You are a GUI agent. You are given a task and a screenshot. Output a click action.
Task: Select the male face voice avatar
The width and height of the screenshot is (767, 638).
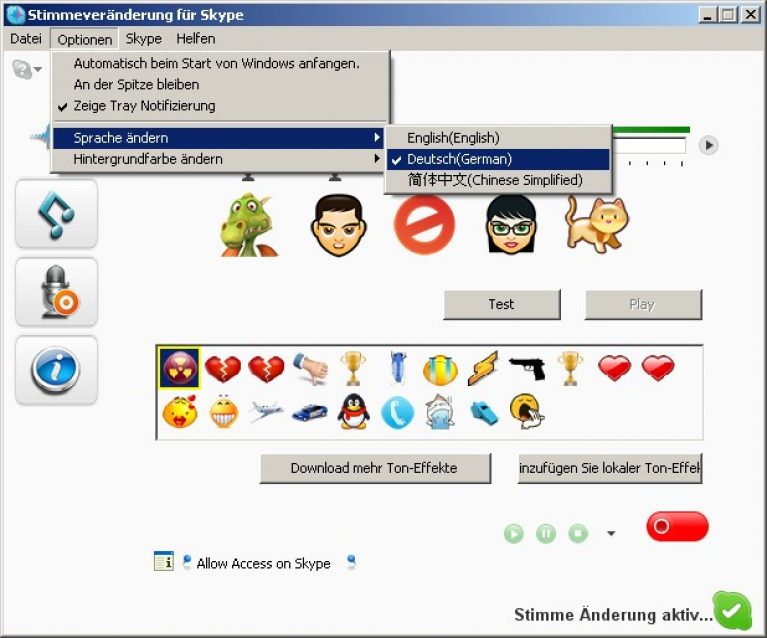pos(338,225)
